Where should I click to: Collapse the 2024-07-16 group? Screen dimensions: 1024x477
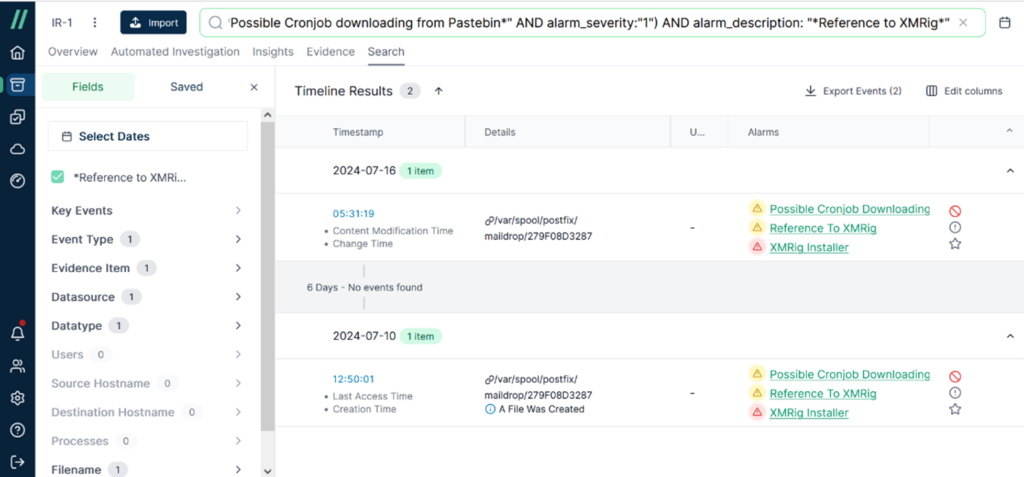point(1010,171)
